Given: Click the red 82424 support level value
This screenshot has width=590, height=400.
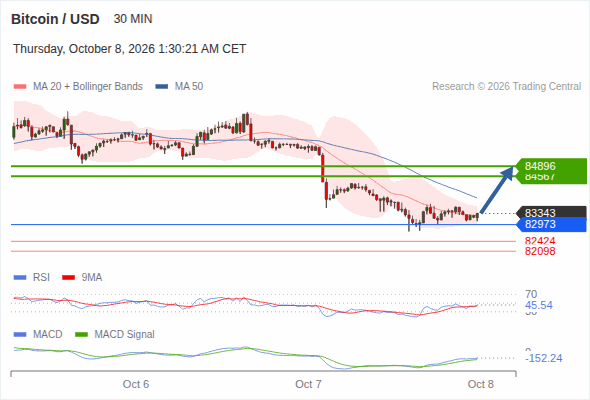Looking at the screenshot, I should point(540,241).
